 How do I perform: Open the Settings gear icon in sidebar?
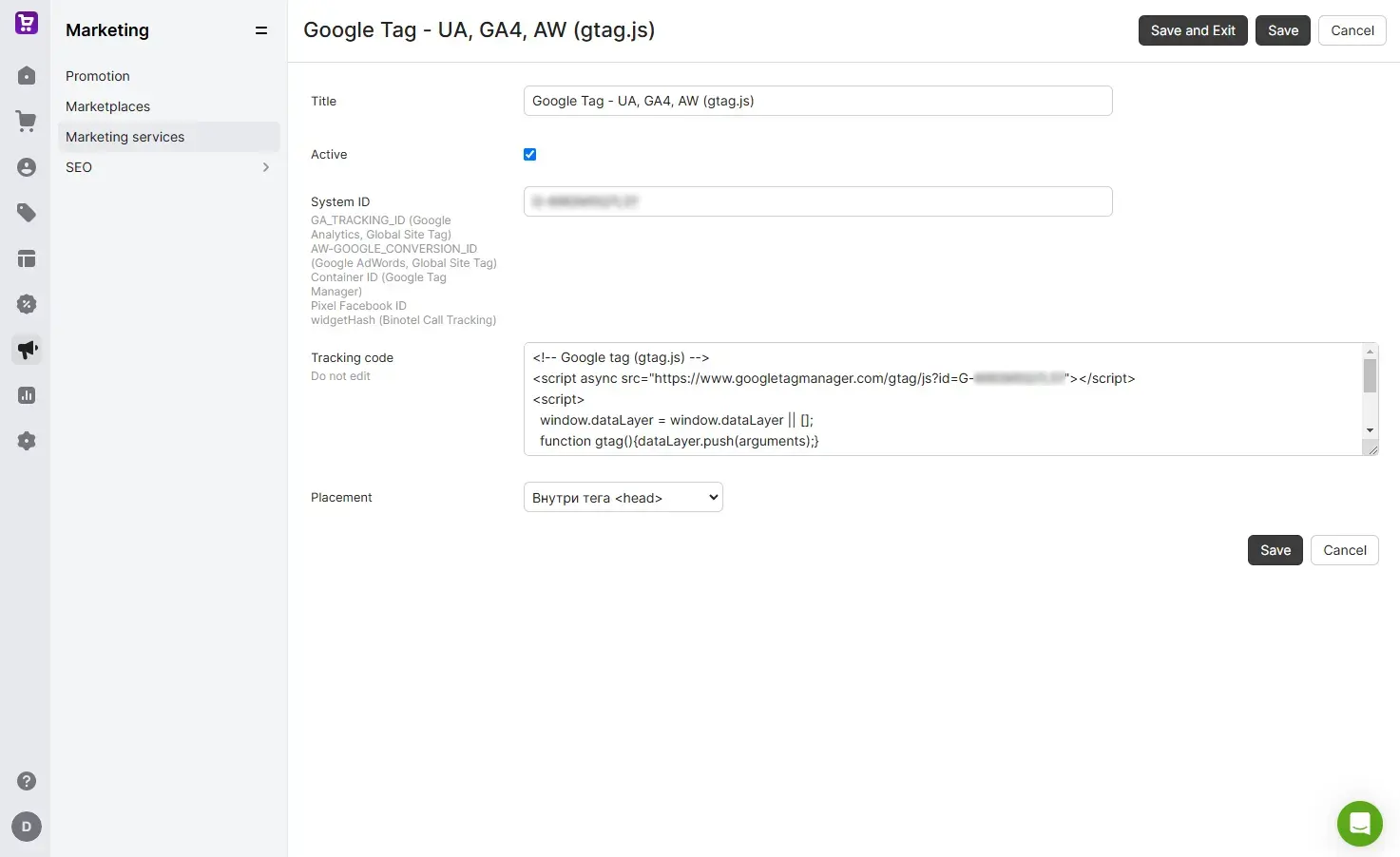(x=27, y=441)
